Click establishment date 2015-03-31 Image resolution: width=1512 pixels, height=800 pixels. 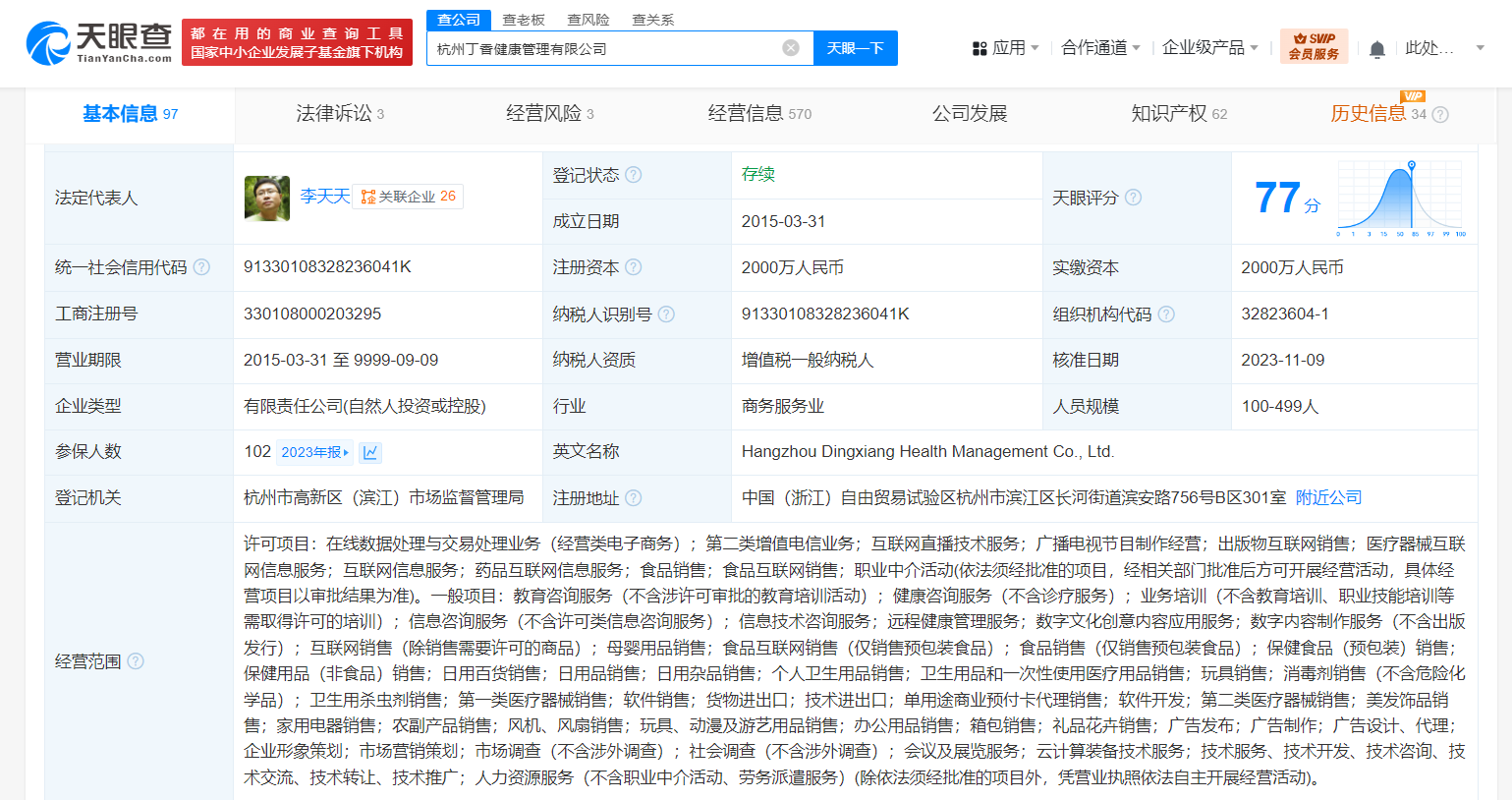(x=784, y=222)
